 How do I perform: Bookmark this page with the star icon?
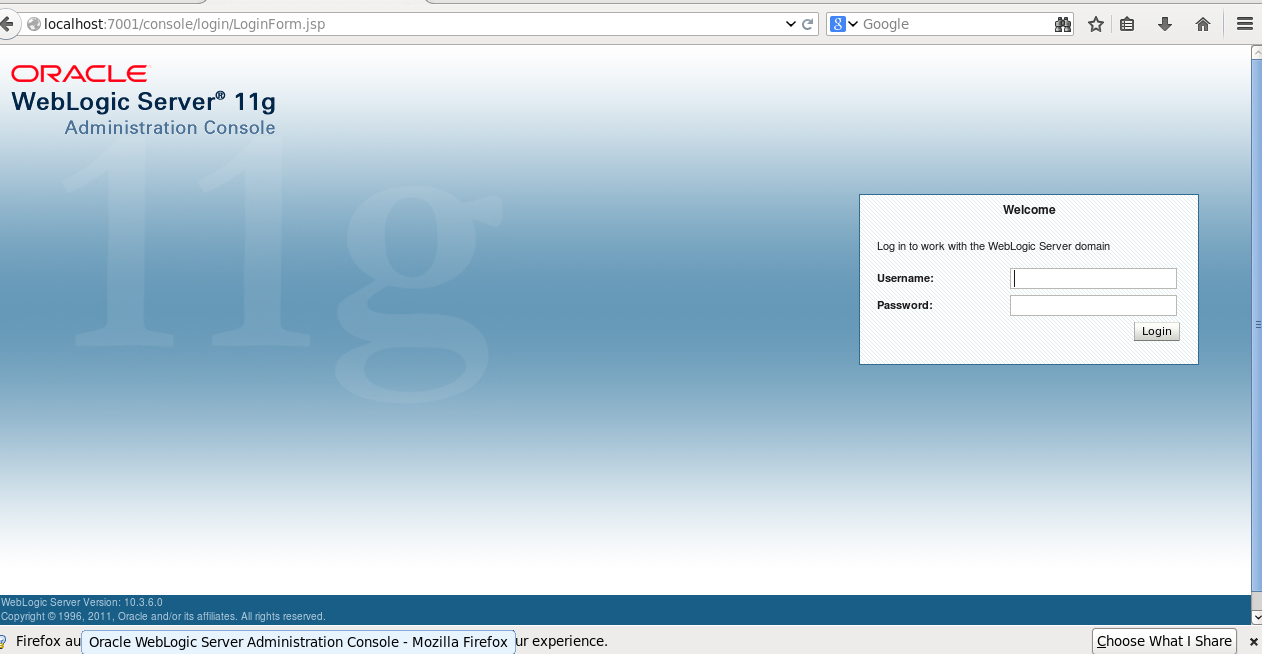[x=1096, y=24]
